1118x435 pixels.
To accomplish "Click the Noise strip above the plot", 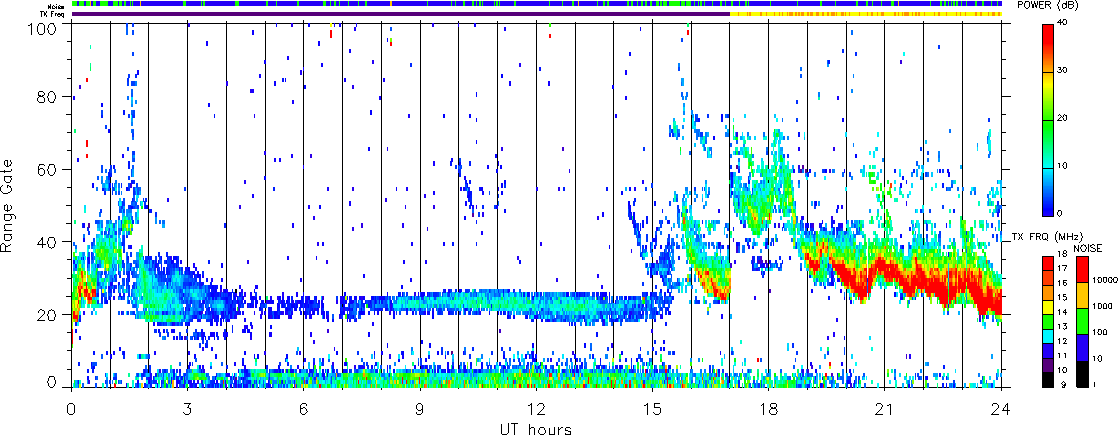I will (x=536, y=4).
